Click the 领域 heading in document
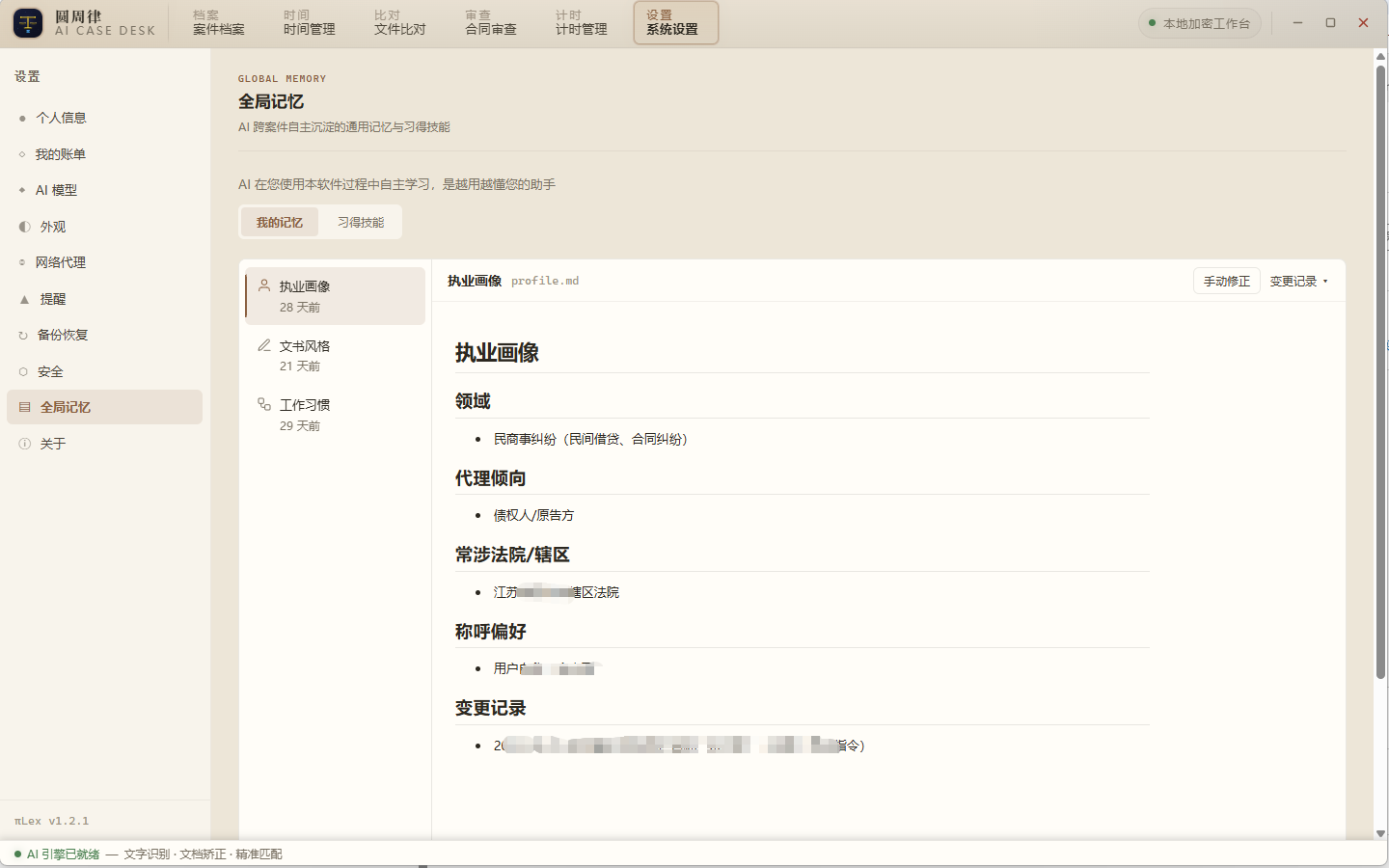 473,401
